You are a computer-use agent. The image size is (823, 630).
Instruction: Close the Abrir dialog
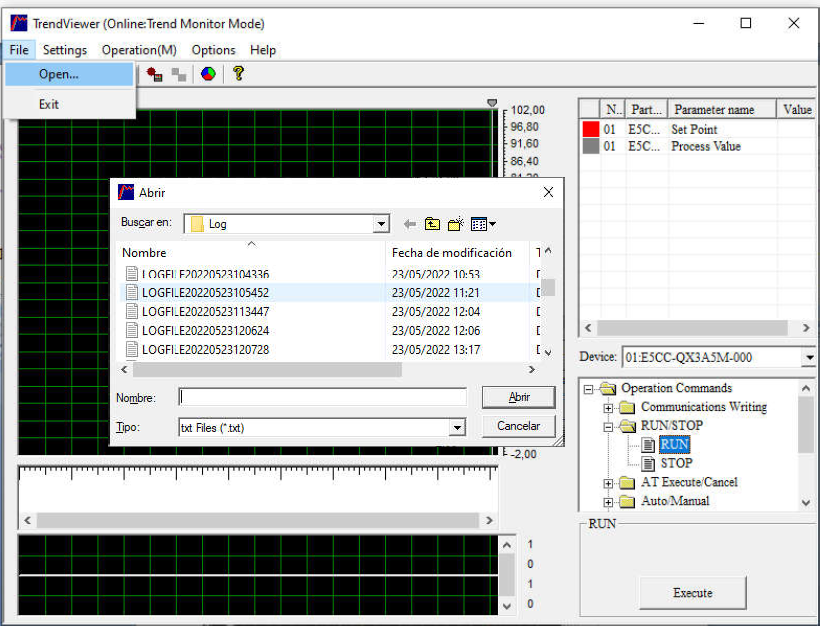[548, 193]
